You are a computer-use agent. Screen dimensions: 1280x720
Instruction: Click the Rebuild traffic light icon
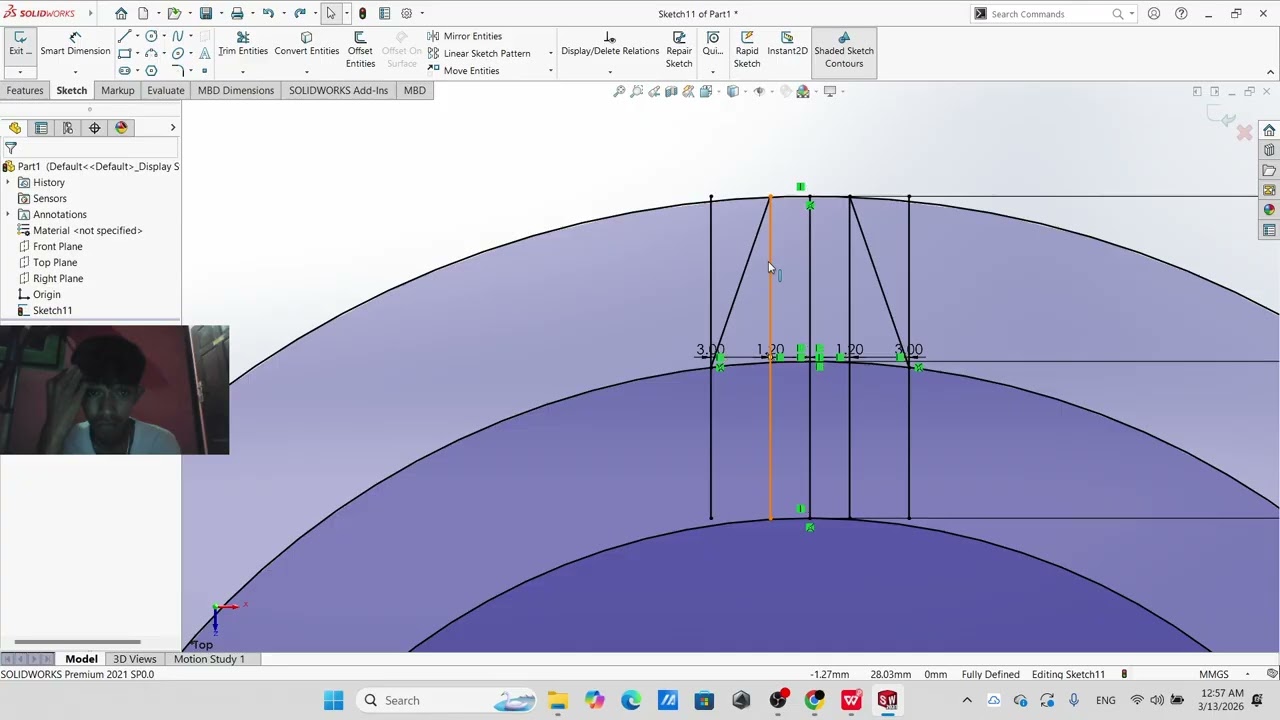(x=362, y=14)
